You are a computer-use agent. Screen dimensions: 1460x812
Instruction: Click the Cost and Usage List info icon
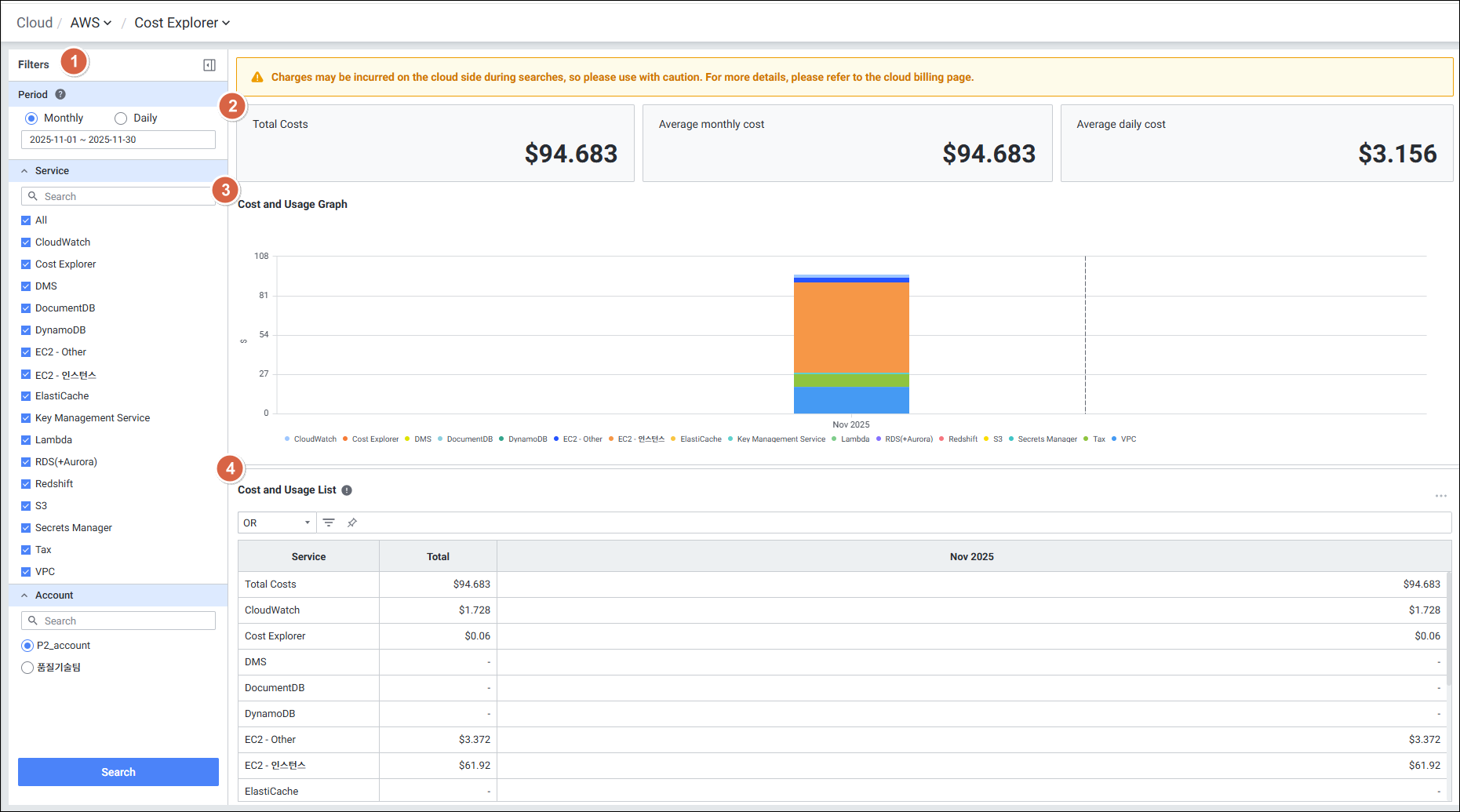[x=347, y=490]
